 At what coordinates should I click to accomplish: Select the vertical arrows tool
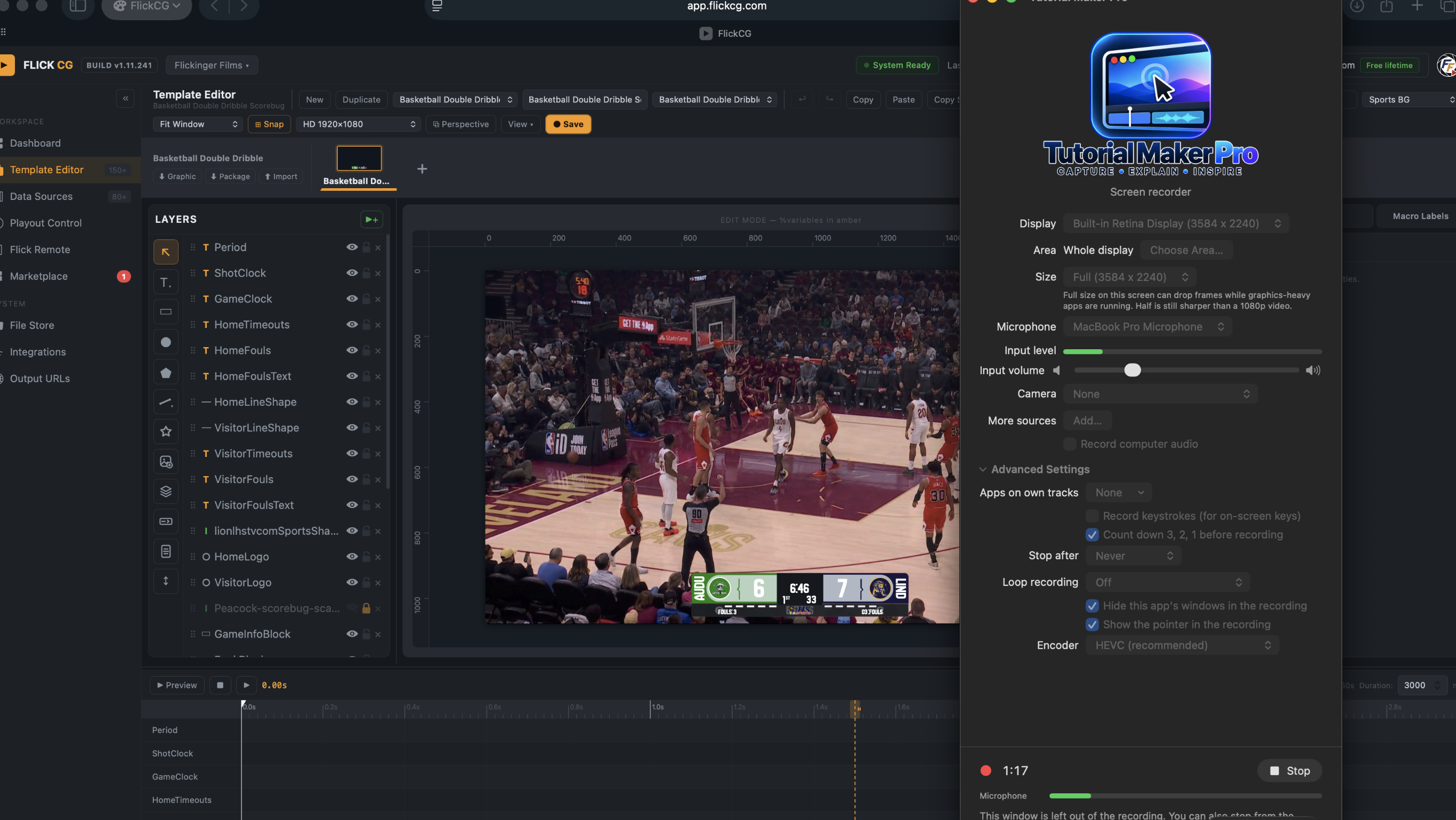pos(166,581)
